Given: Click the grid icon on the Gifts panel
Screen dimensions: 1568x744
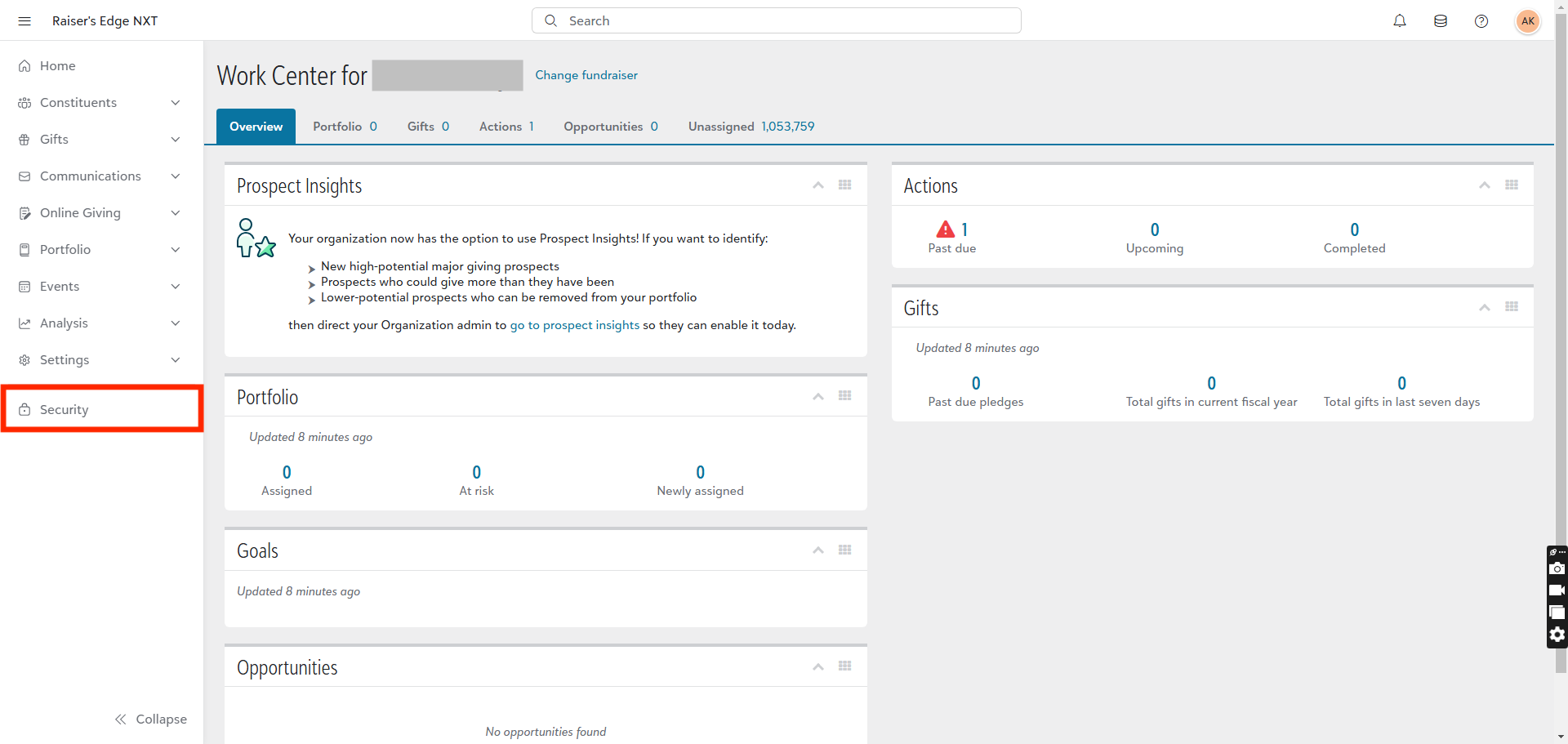Looking at the screenshot, I should [1512, 307].
